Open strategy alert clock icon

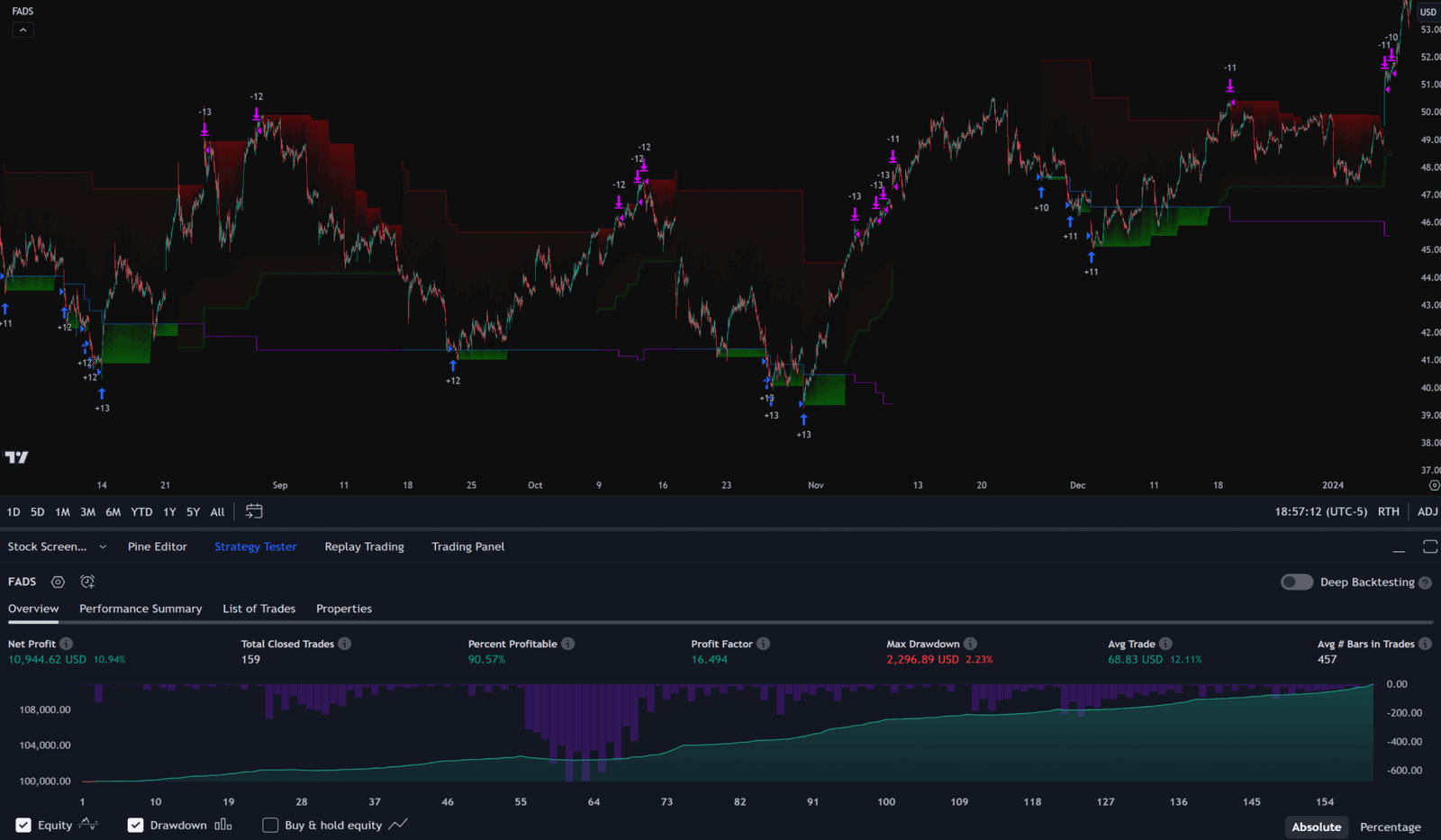(x=87, y=583)
